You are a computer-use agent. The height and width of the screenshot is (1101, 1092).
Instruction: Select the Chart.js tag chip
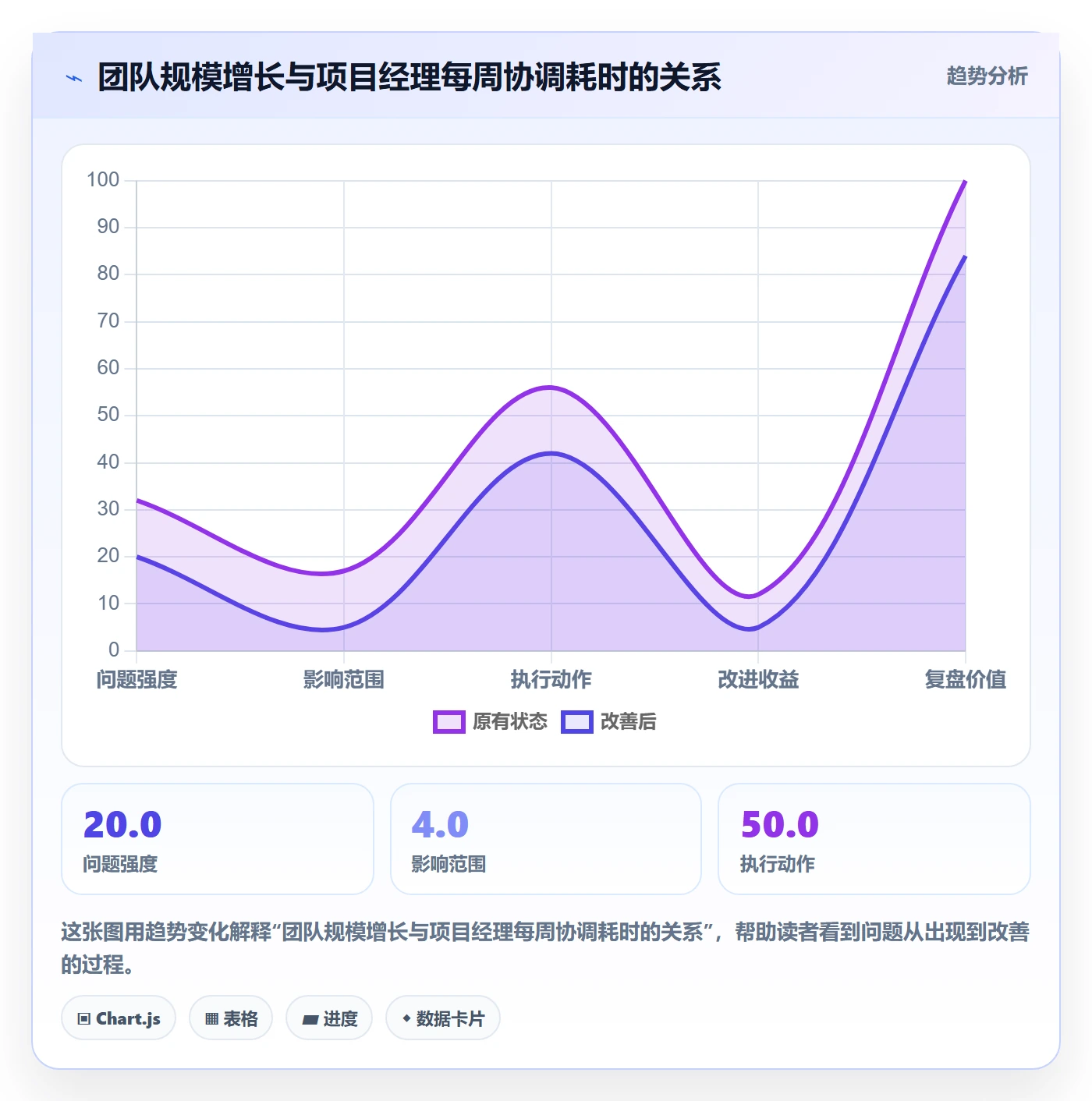click(x=119, y=1018)
